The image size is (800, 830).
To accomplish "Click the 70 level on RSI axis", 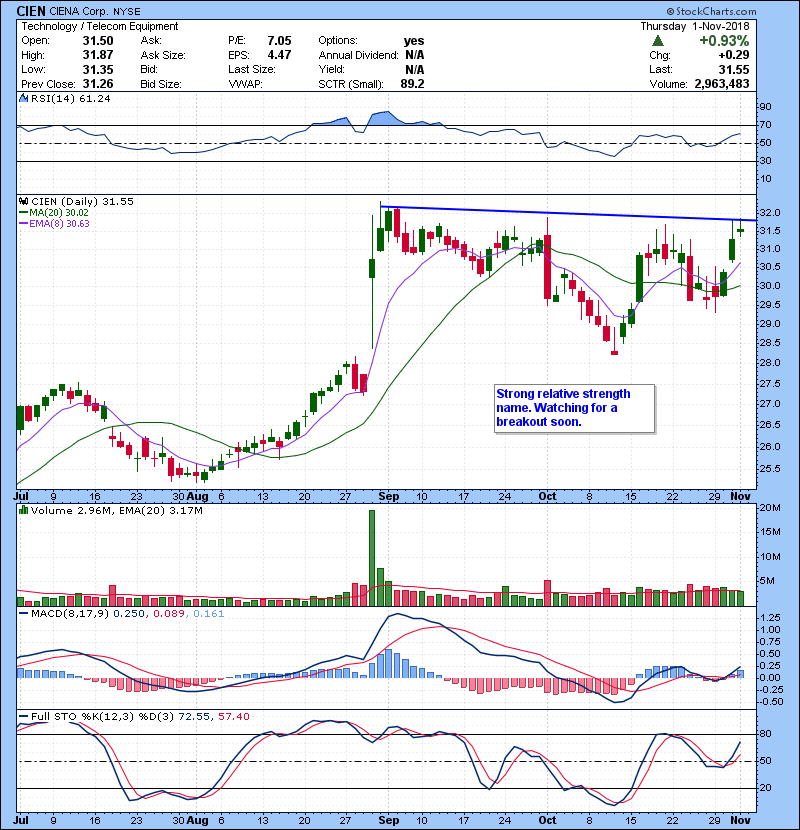I will 766,125.
